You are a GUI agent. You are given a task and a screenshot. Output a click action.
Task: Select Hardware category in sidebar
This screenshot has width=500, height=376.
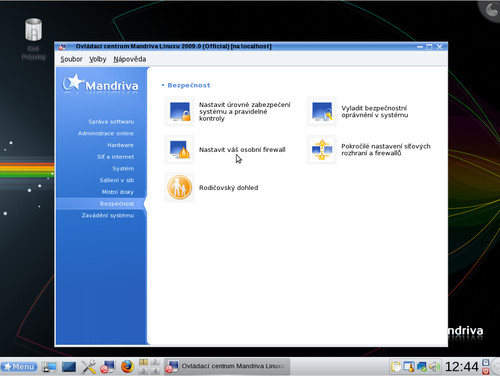click(120, 145)
